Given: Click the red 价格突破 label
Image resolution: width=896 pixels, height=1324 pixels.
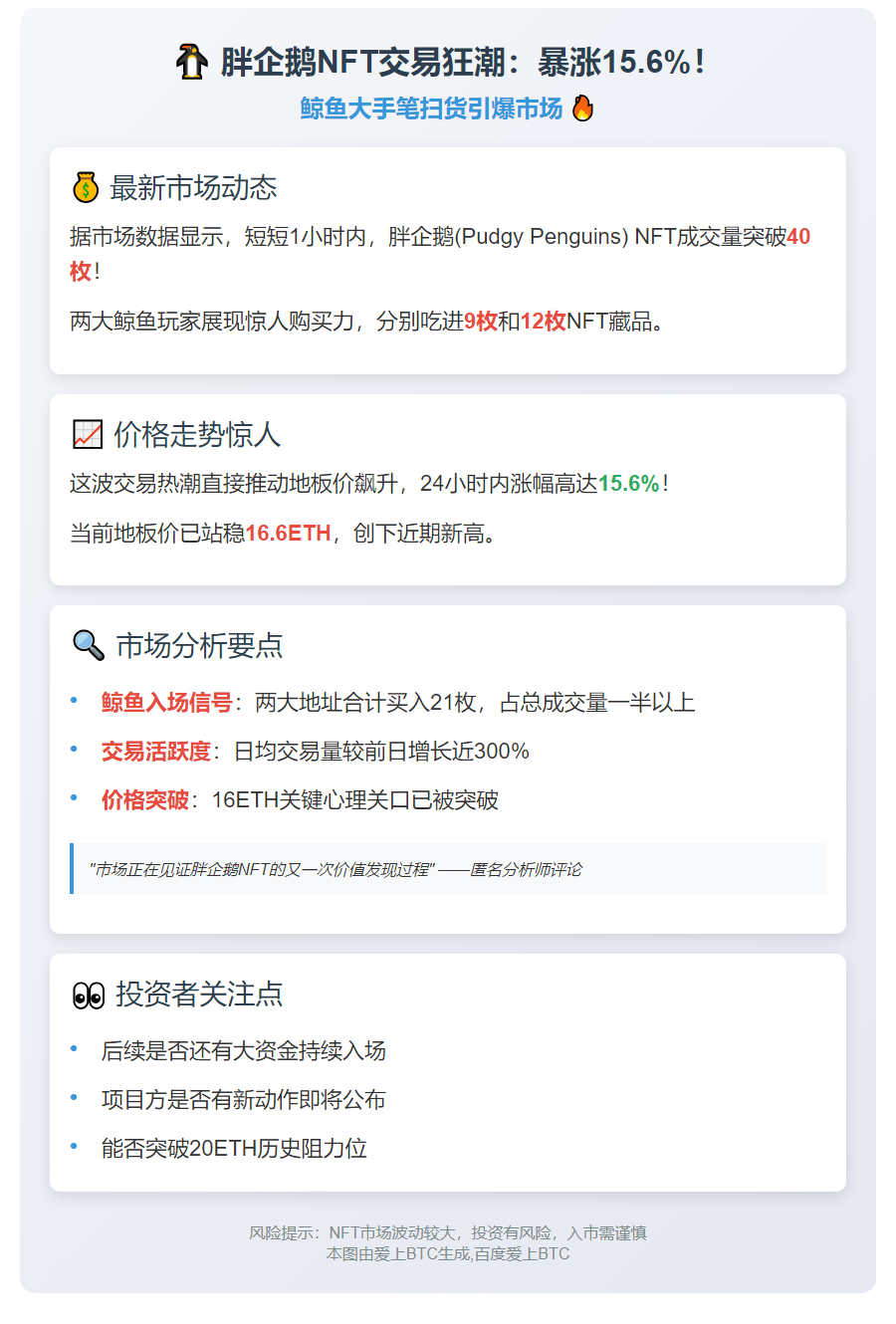Looking at the screenshot, I should 144,800.
